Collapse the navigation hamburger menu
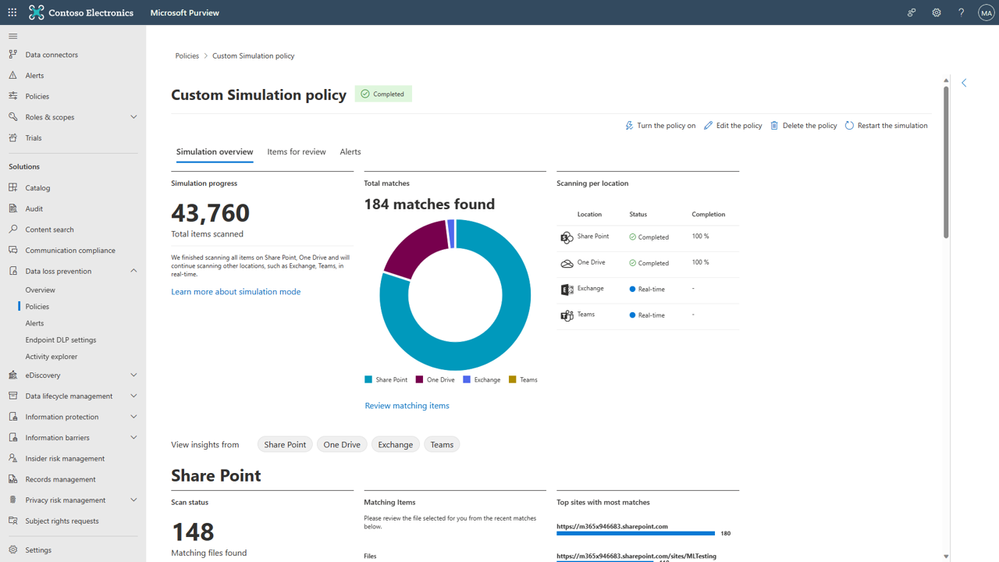Viewport: 999px width, 562px height. [13, 36]
